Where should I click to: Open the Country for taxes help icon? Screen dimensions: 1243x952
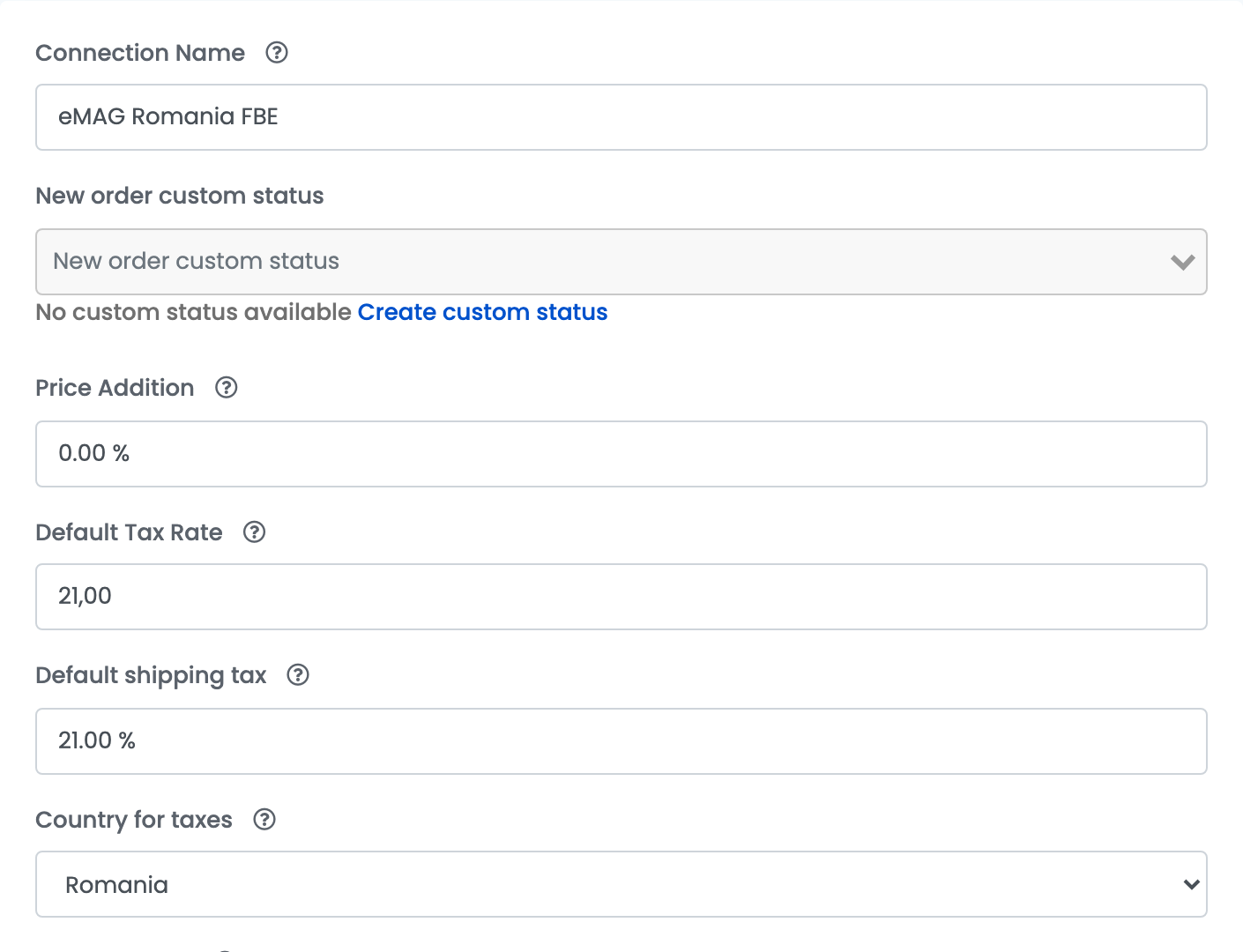click(x=264, y=820)
